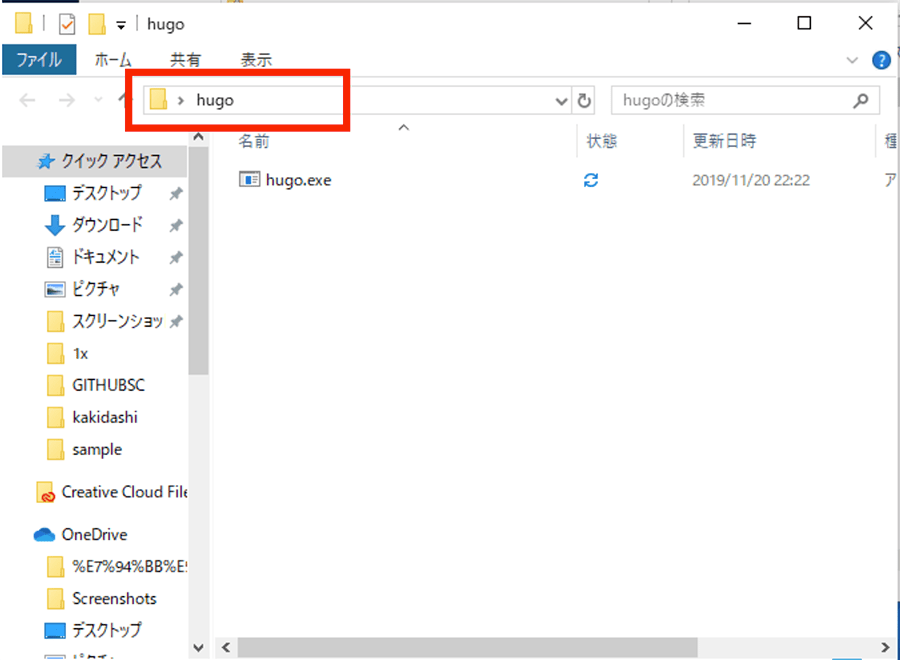
Task: Select クイック アクセス in navigation pane
Action: pyautogui.click(x=95, y=161)
